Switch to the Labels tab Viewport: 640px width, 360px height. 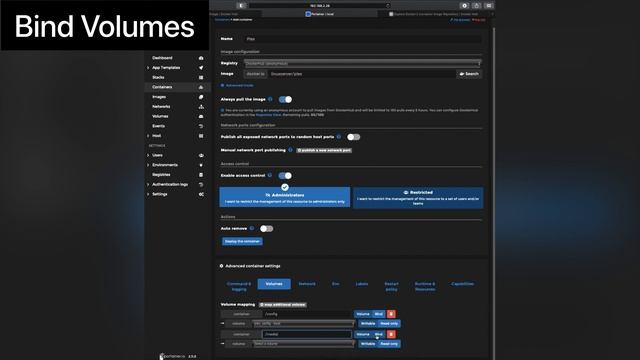362,284
